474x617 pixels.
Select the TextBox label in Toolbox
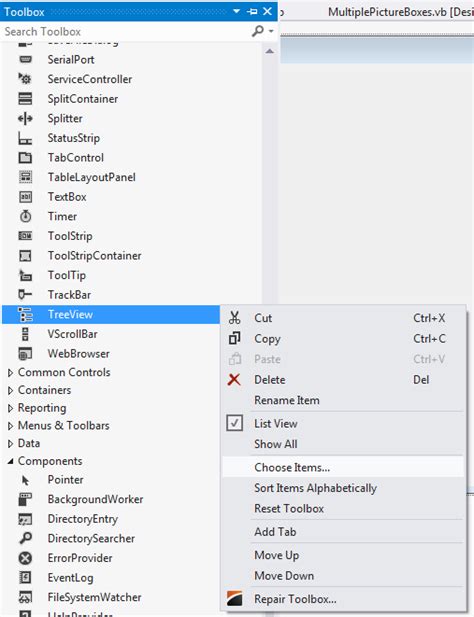67,197
